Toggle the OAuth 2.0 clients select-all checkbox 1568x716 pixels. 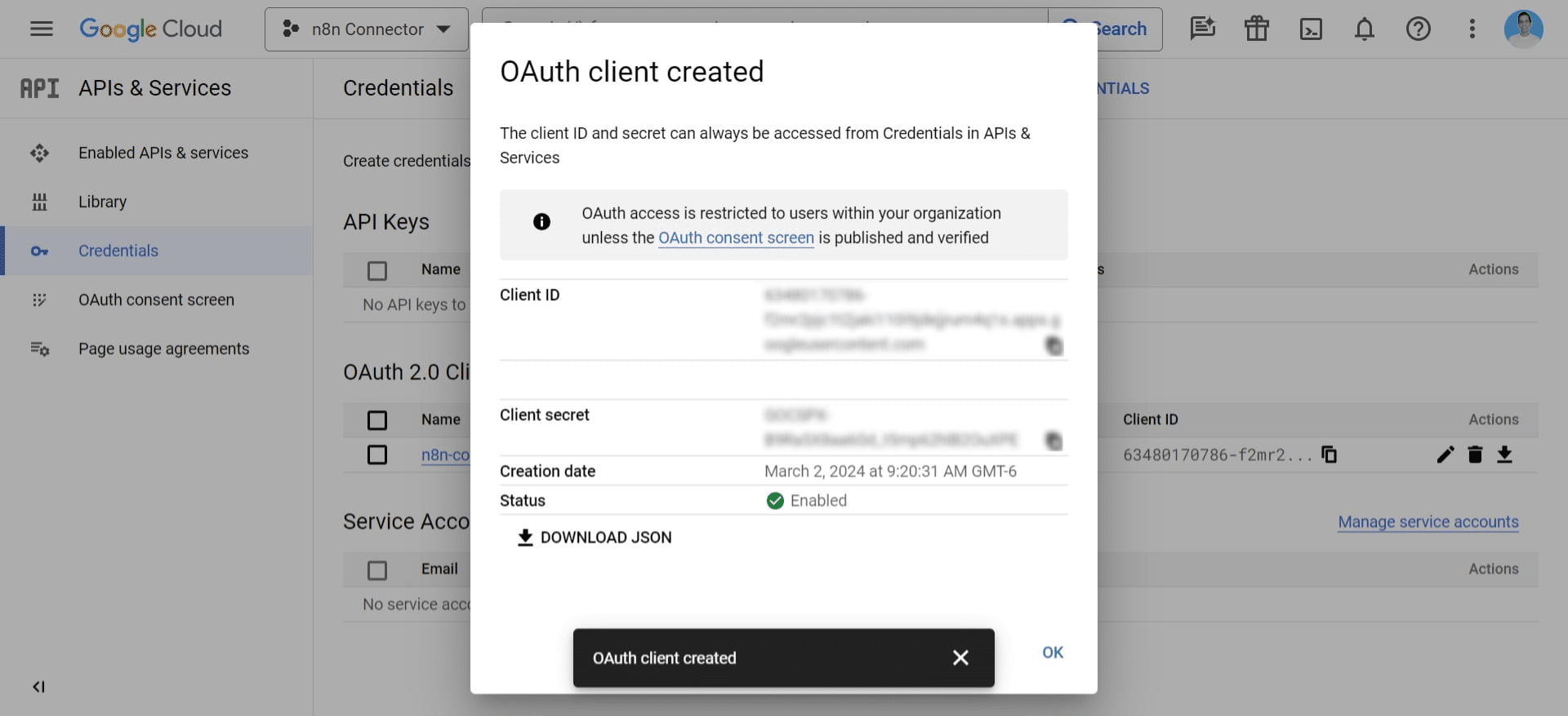tap(377, 420)
